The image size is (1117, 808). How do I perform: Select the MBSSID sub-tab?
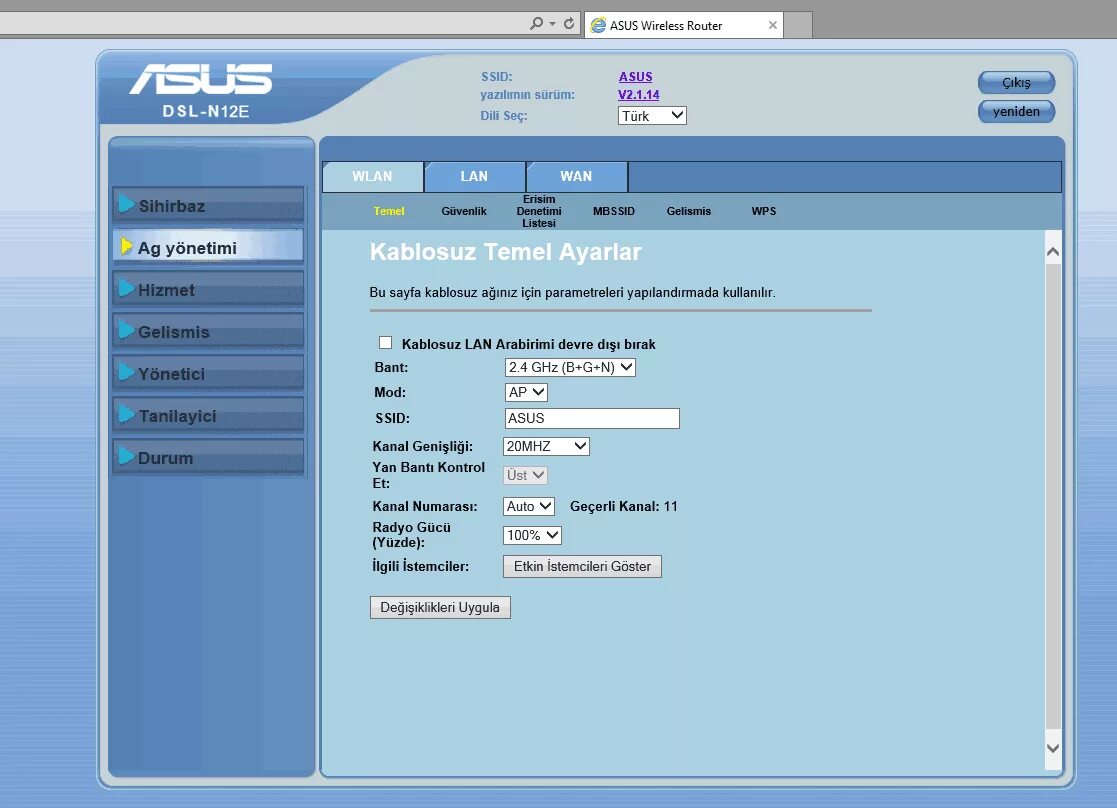pos(613,211)
